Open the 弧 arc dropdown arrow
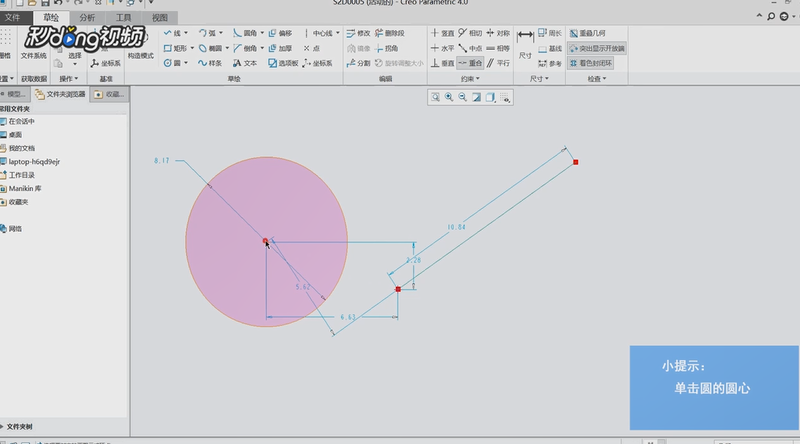The width and height of the screenshot is (800, 444). [x=221, y=33]
